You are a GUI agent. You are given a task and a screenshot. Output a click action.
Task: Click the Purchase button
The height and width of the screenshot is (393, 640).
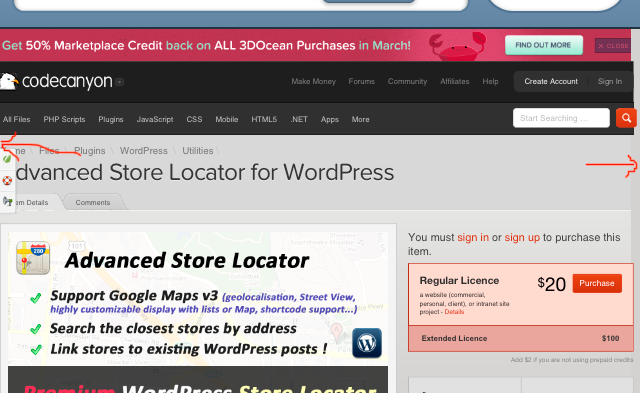(597, 283)
